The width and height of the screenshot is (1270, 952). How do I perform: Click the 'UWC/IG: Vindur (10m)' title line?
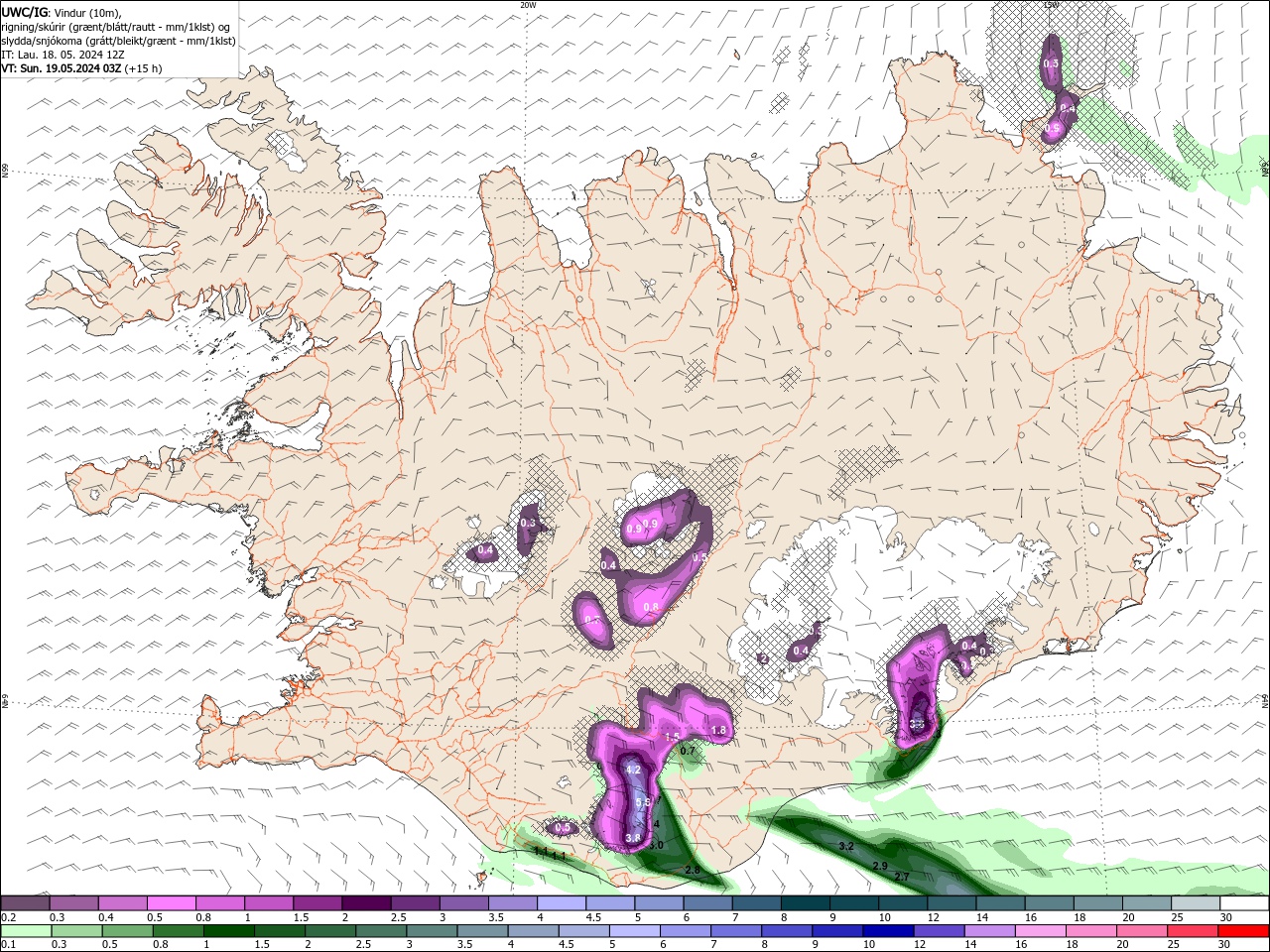click(x=61, y=12)
